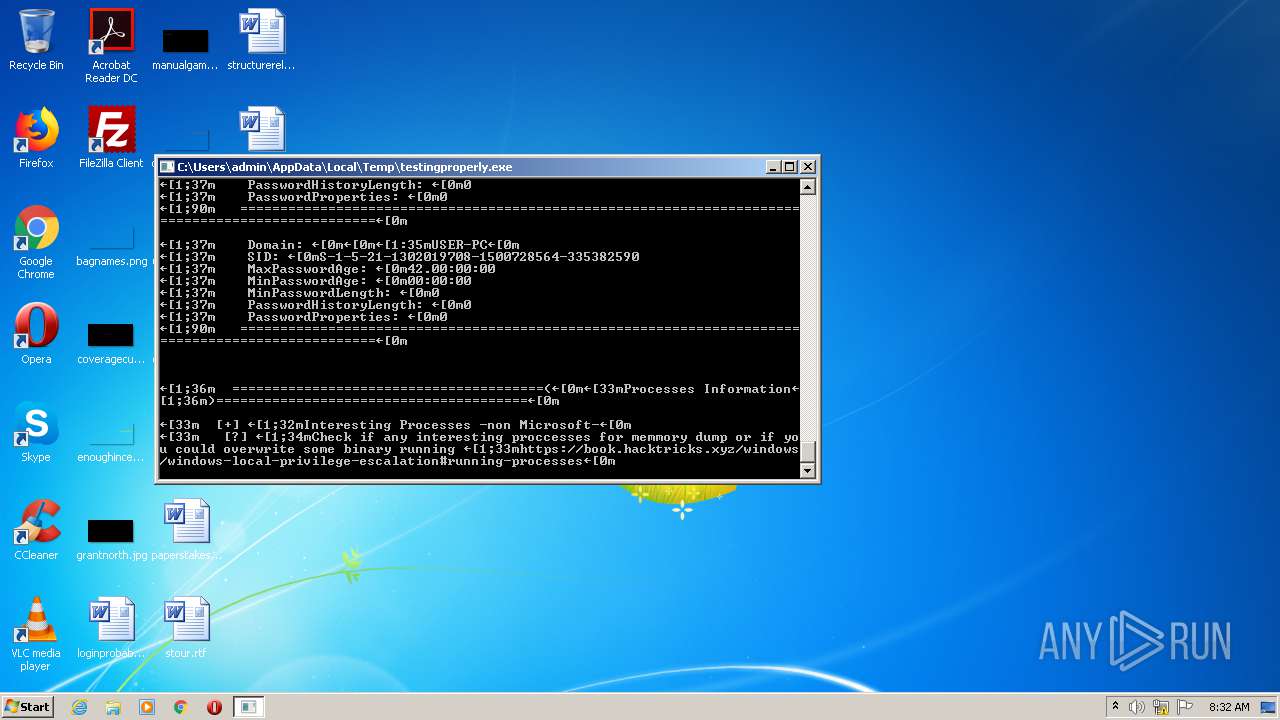Close the testingproperly.exe console window
Screen dimensions: 1280x720
click(x=808, y=167)
